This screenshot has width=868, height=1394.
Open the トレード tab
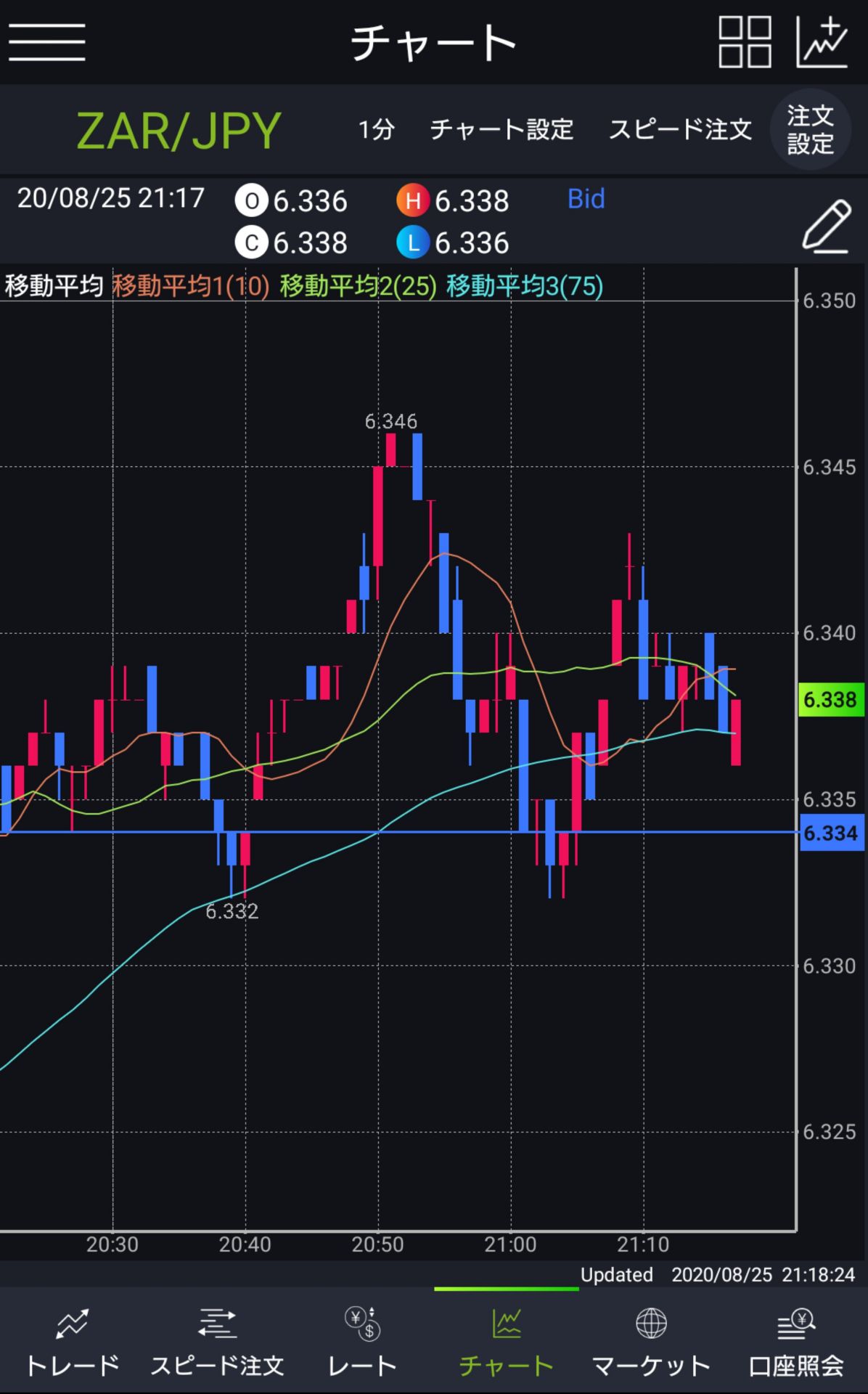point(72,1343)
